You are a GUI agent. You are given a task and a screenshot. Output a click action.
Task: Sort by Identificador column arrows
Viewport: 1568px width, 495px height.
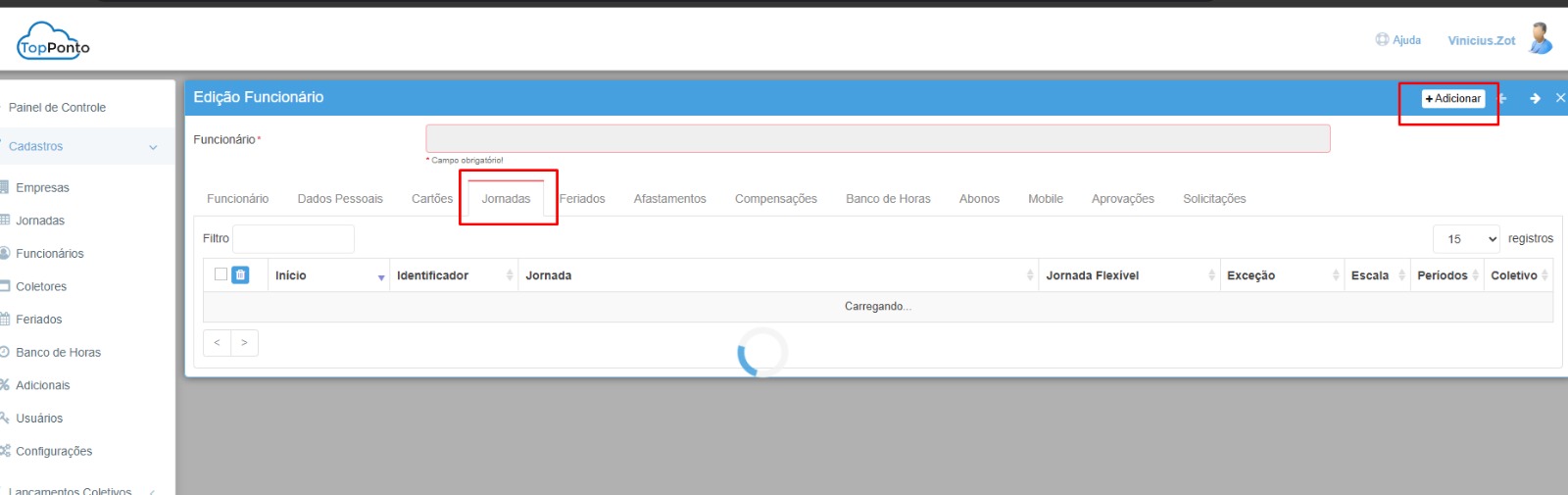coord(510,275)
